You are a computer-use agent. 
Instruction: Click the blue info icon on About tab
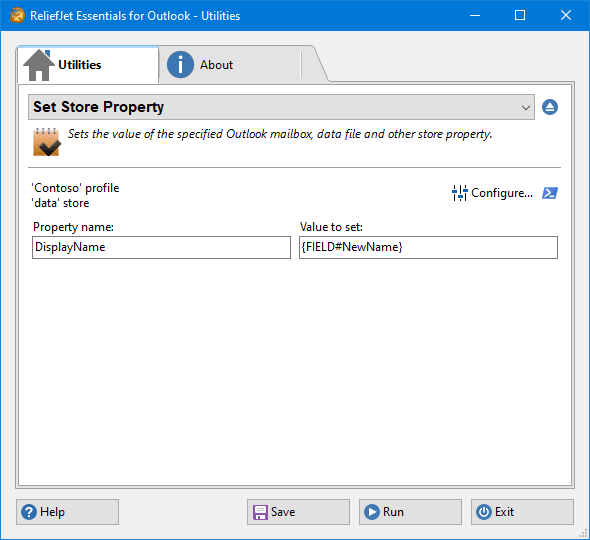(x=180, y=65)
